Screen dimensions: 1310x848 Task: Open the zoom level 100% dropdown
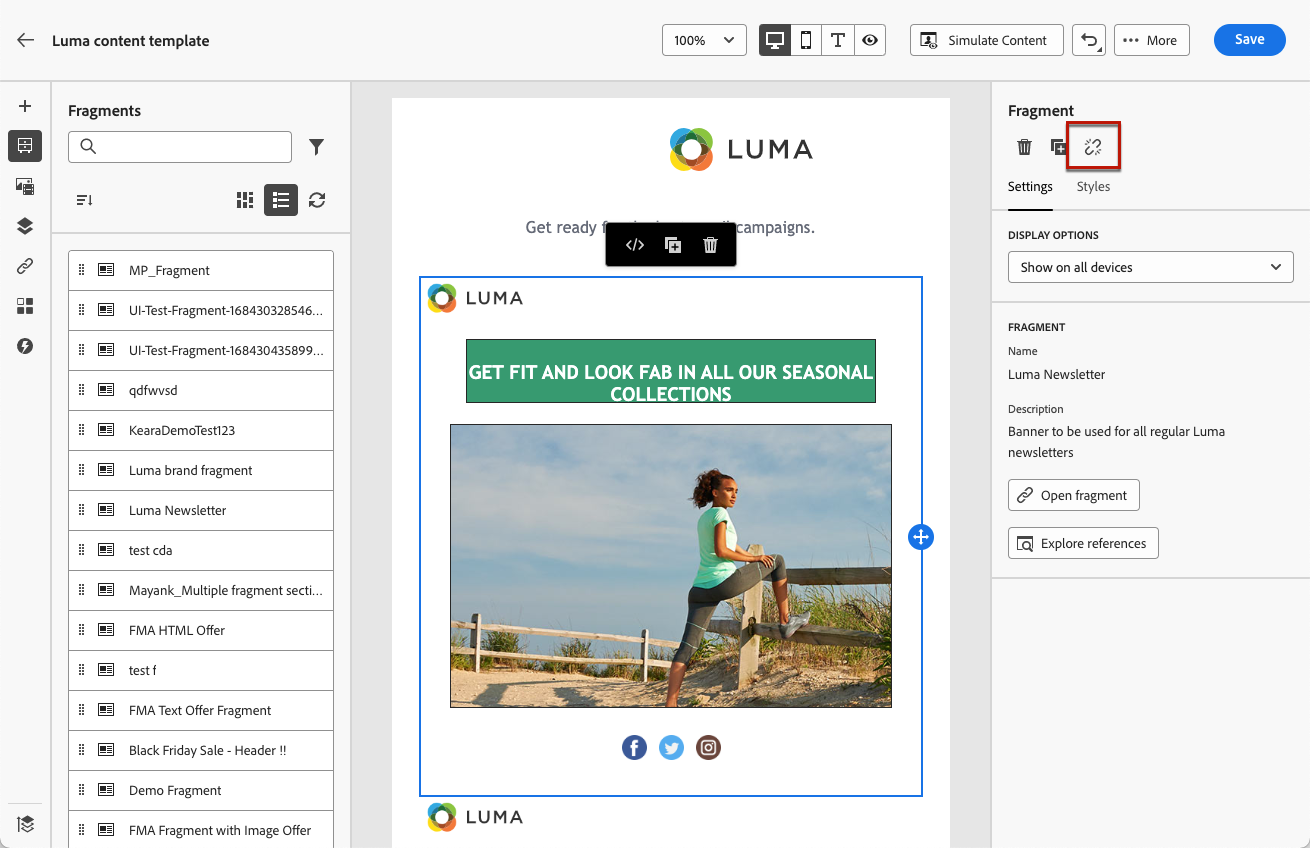click(704, 40)
